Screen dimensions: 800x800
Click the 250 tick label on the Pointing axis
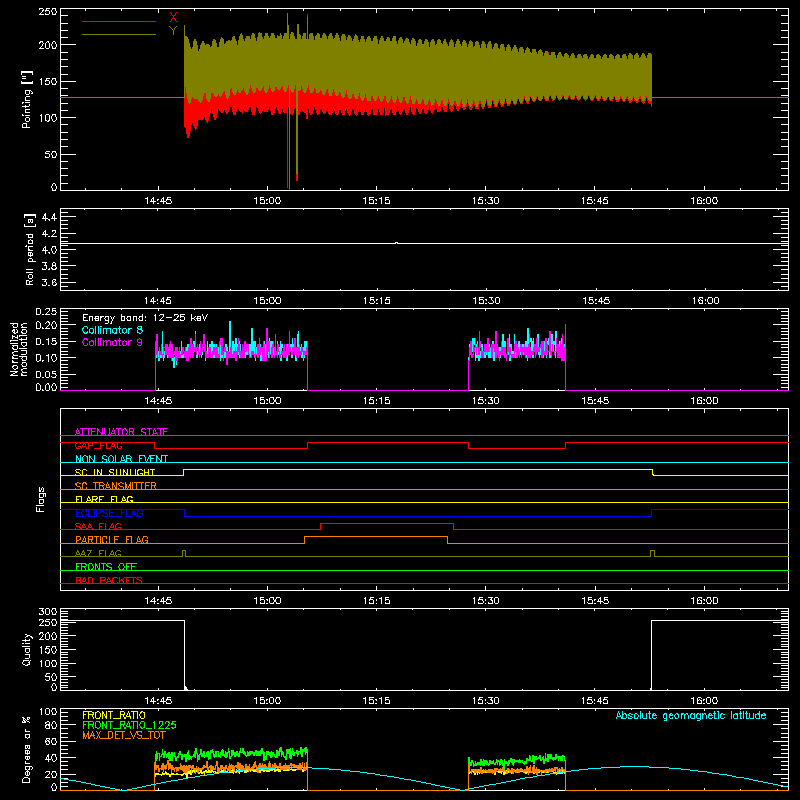[48, 12]
